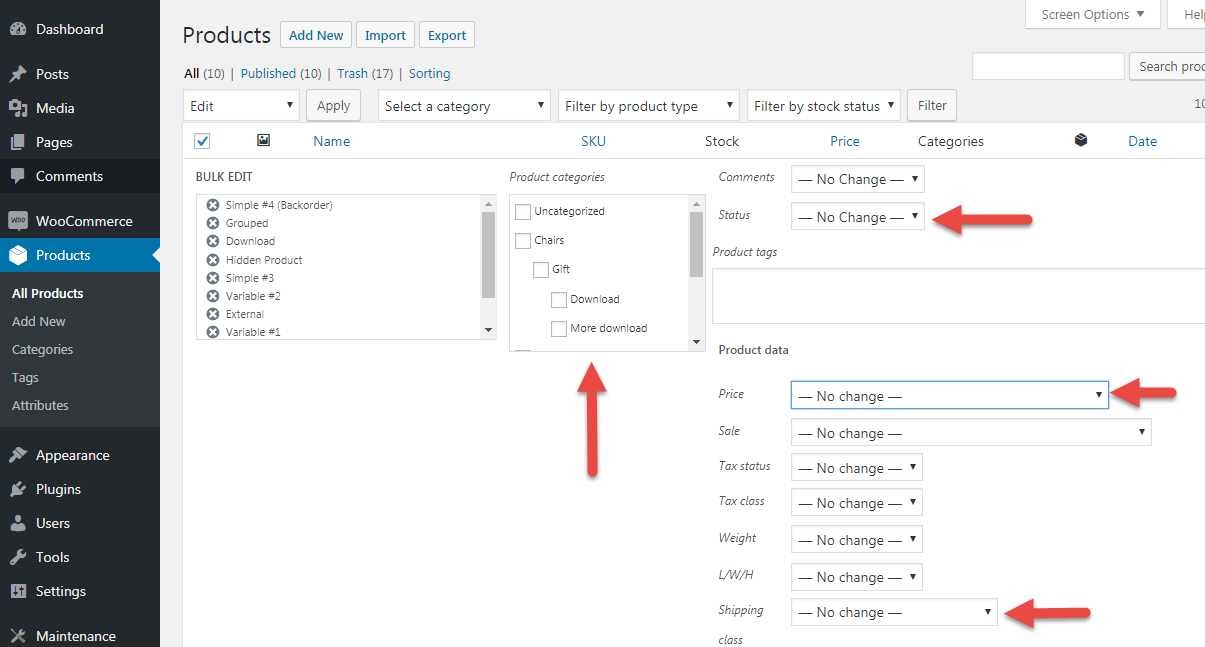
Task: Open Attributes submenu item
Action: (41, 405)
